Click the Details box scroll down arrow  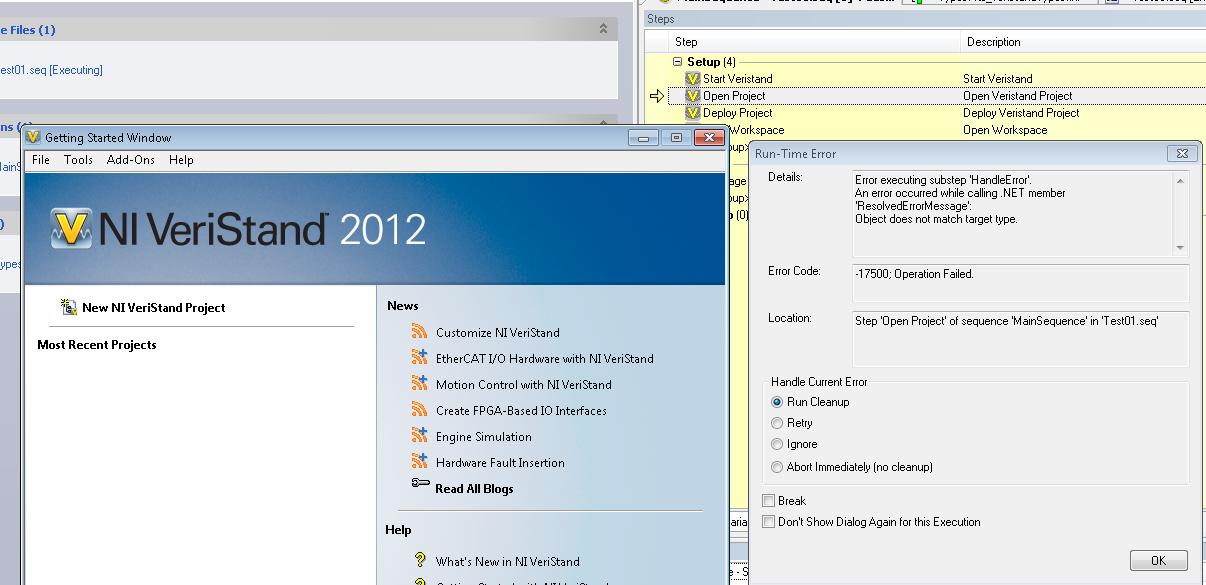[1180, 248]
